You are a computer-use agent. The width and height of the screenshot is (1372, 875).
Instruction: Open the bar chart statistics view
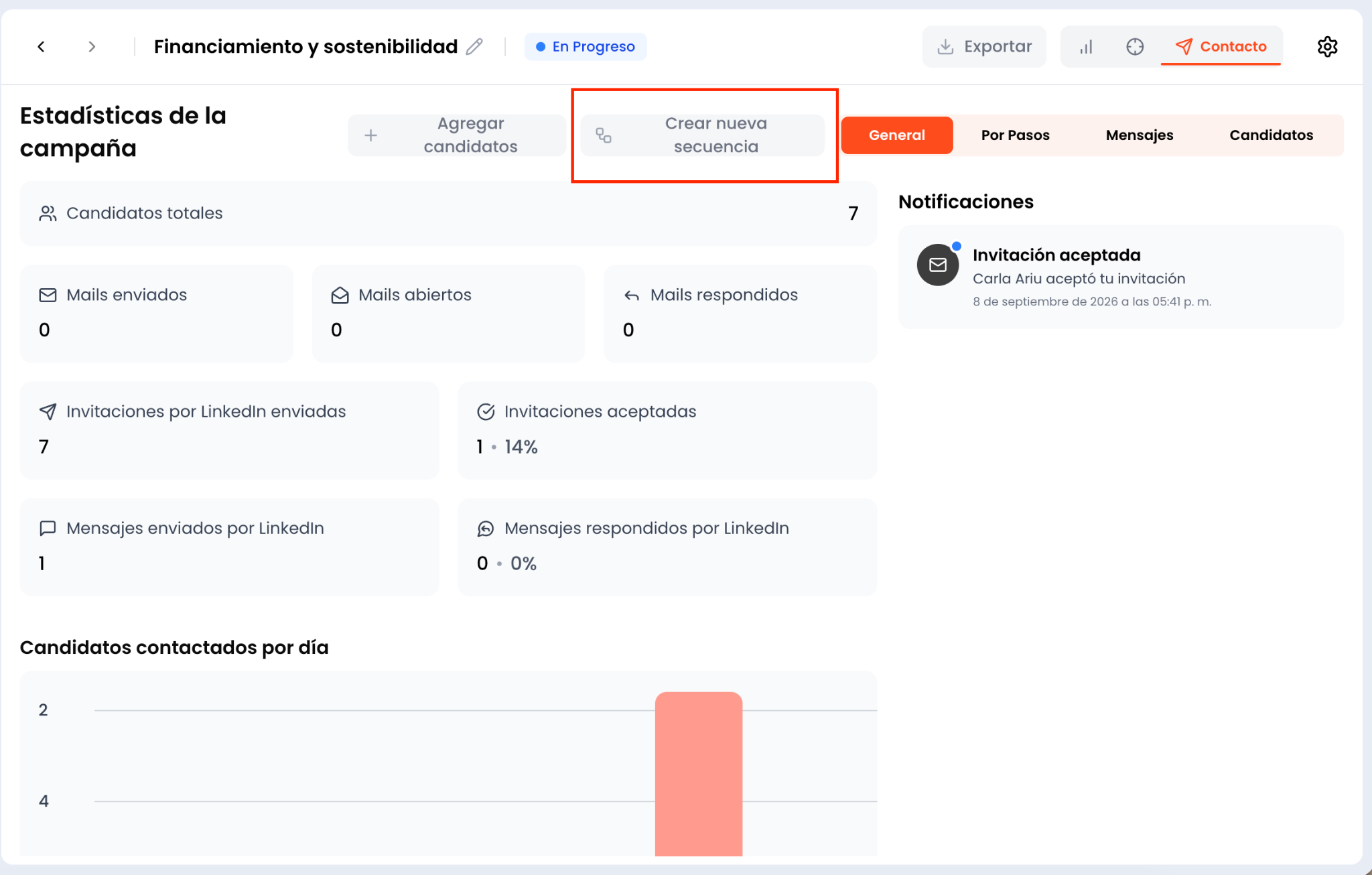1086,46
